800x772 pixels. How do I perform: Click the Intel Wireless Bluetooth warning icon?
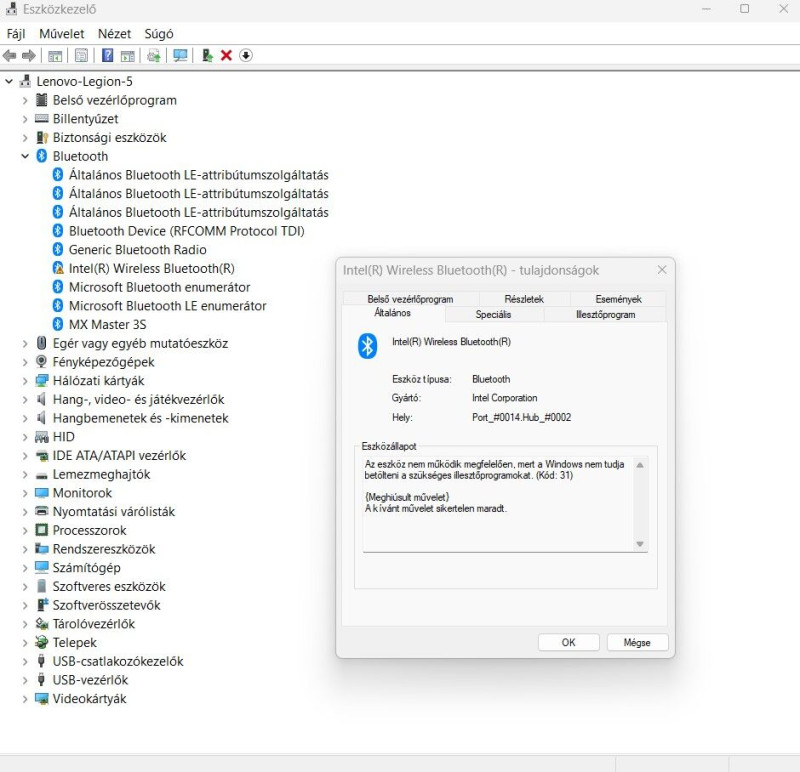coord(58,268)
